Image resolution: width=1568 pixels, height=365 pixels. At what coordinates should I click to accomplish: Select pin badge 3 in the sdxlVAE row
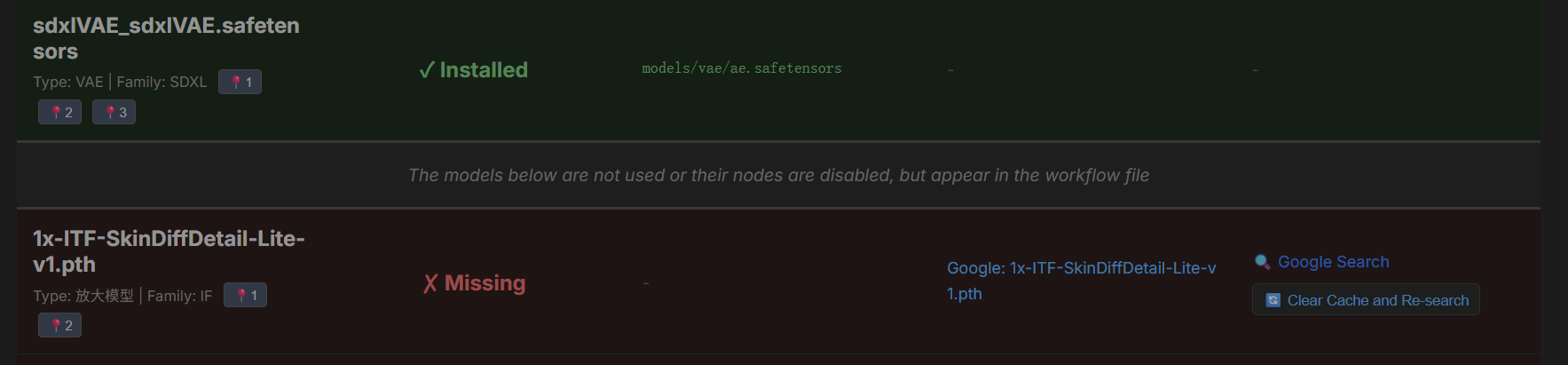pos(114,112)
